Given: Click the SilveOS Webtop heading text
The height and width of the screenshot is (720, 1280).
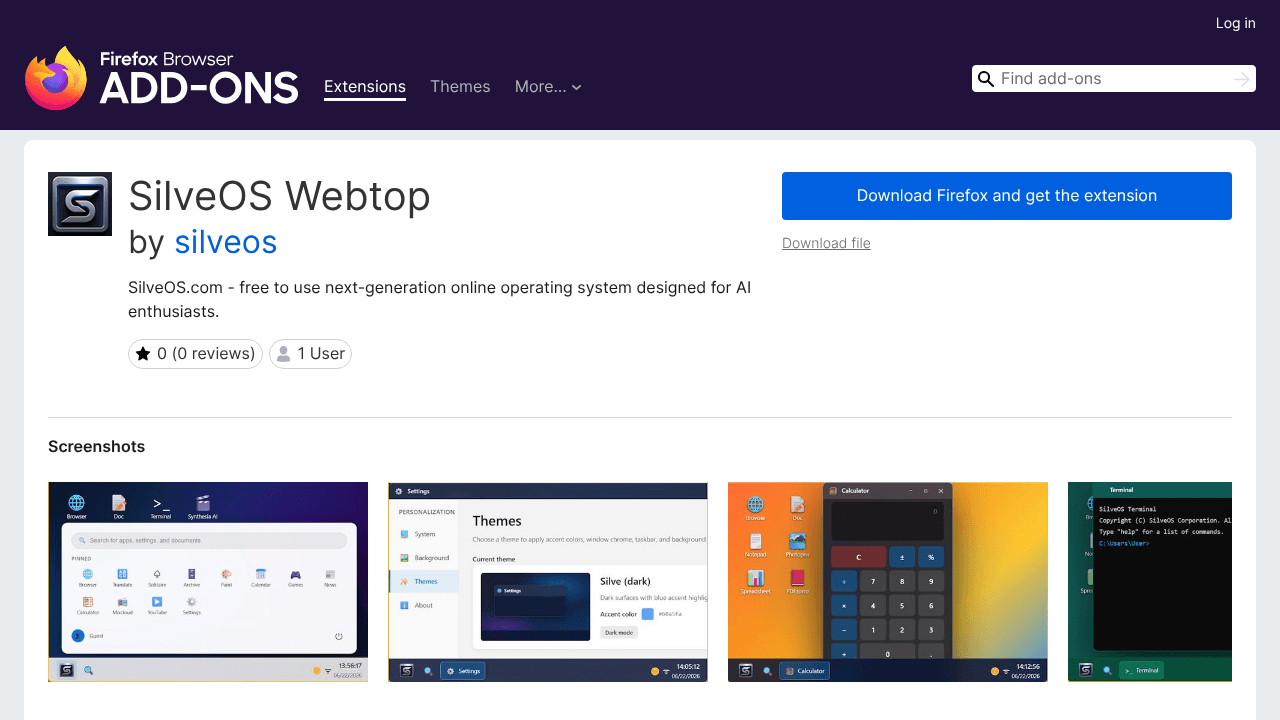Looking at the screenshot, I should pos(279,196).
